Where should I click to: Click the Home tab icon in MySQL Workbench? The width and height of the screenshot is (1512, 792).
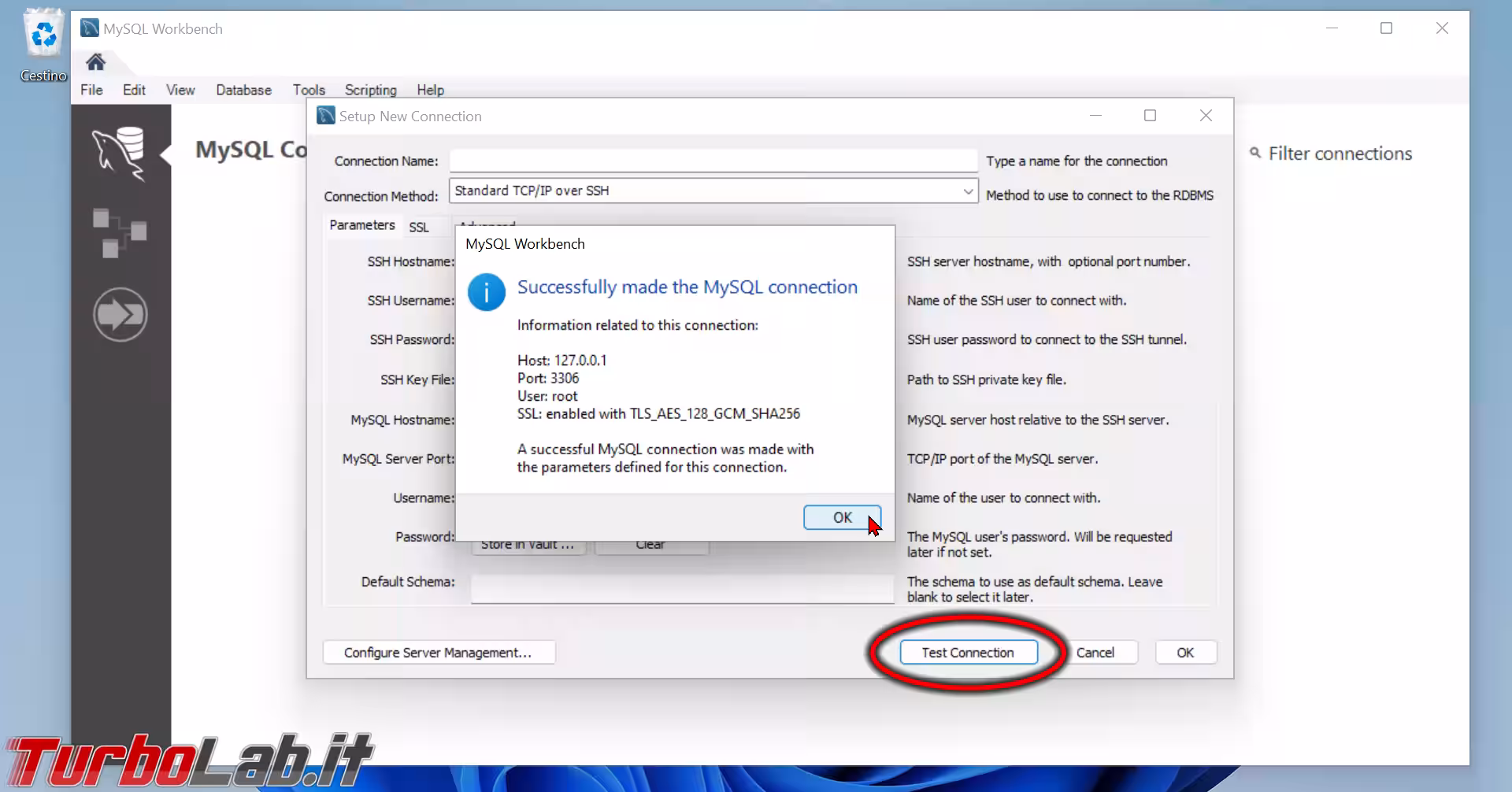(x=95, y=62)
